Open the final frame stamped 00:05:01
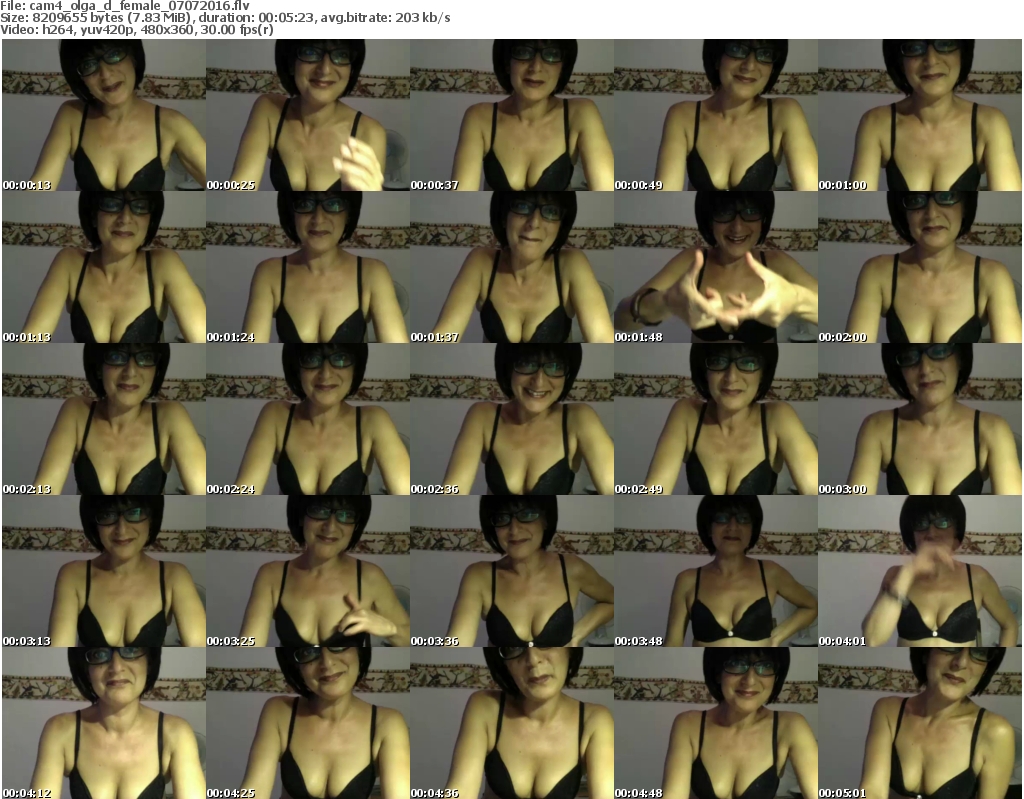 pos(920,723)
